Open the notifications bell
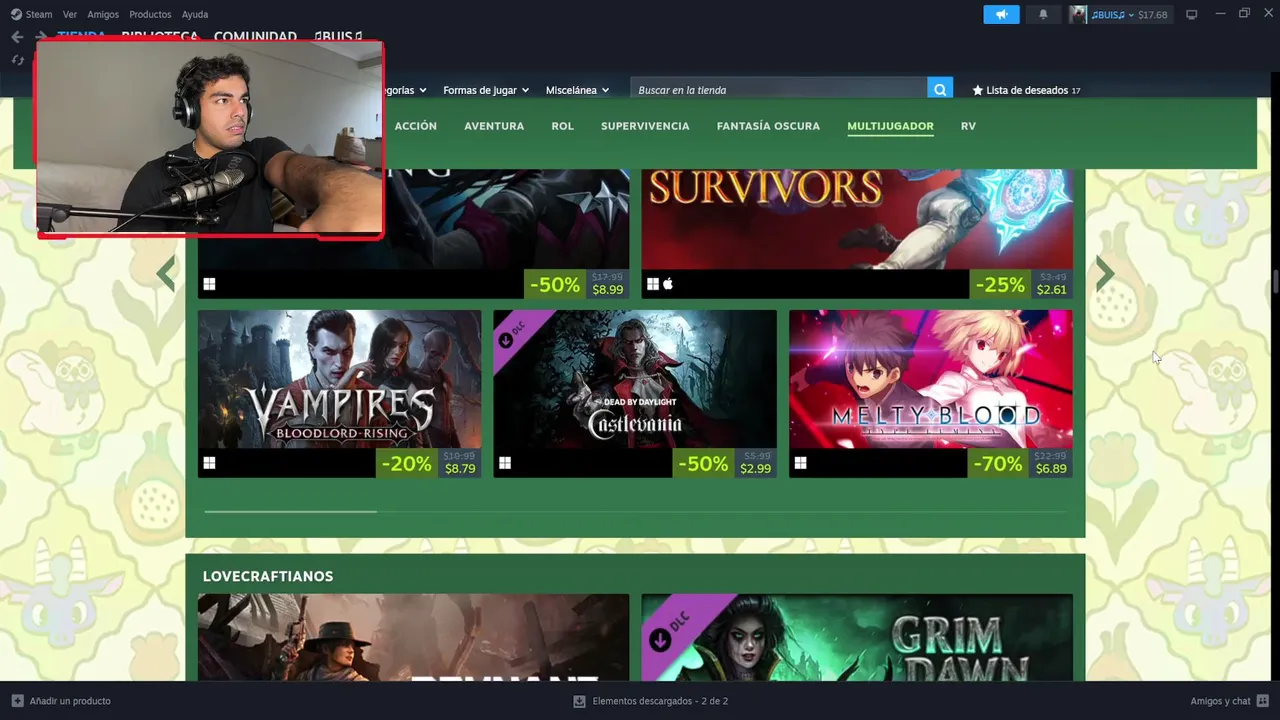 tap(1043, 14)
